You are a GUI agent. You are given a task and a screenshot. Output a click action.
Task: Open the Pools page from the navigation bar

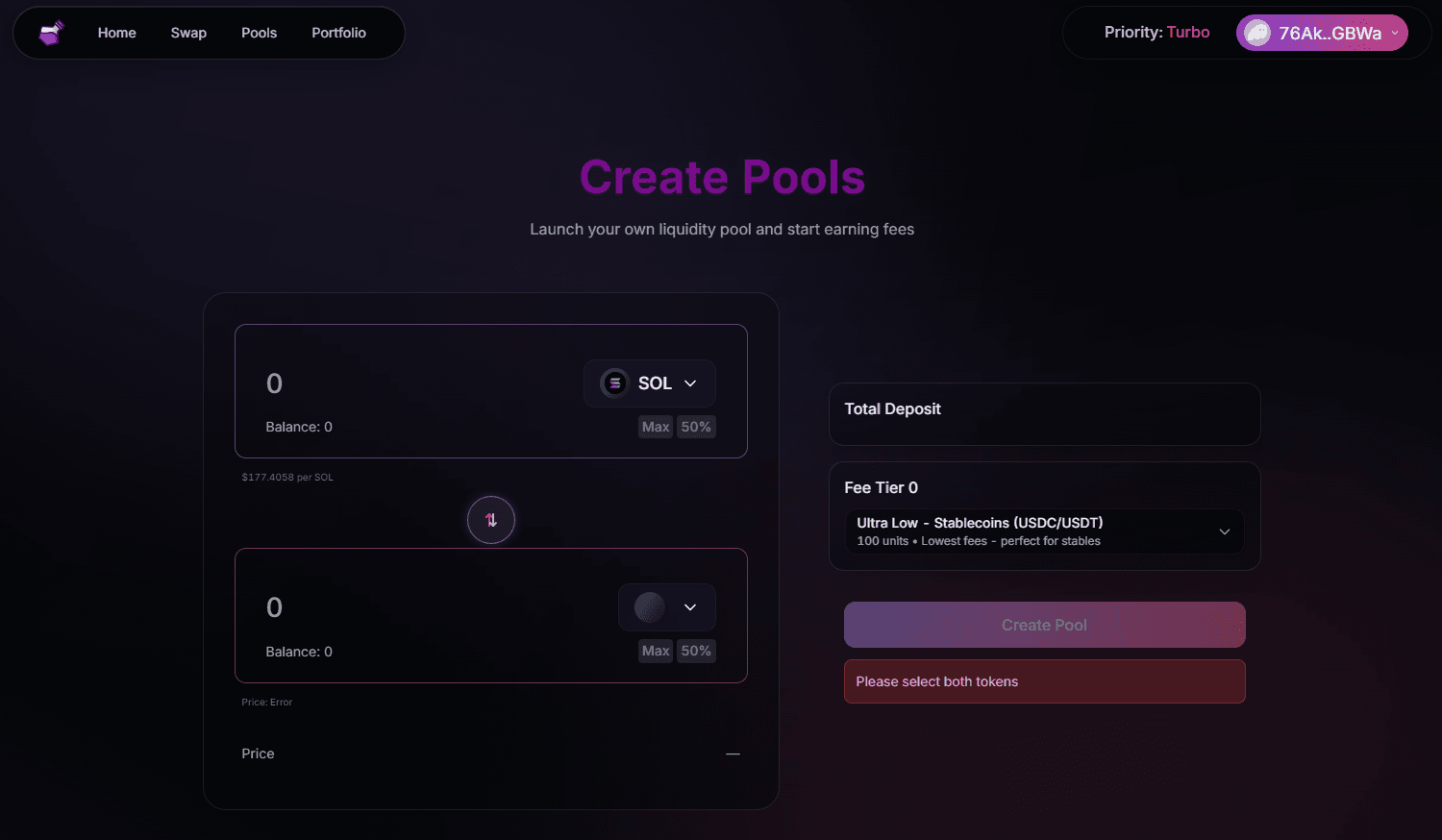259,32
